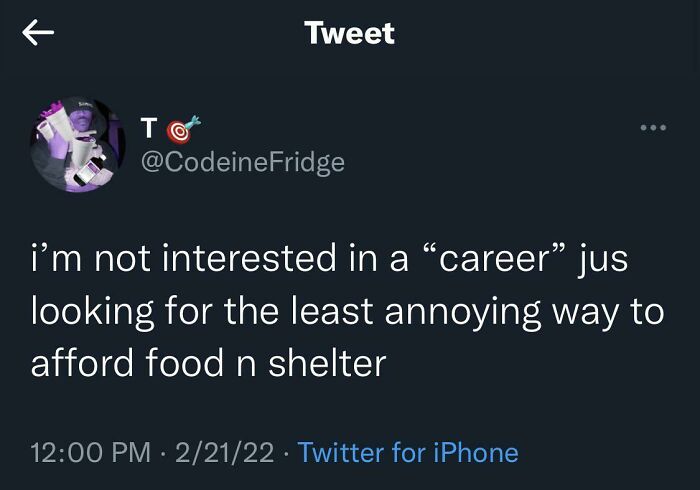Open the "Twitter for iPhone" source link

pos(408,452)
